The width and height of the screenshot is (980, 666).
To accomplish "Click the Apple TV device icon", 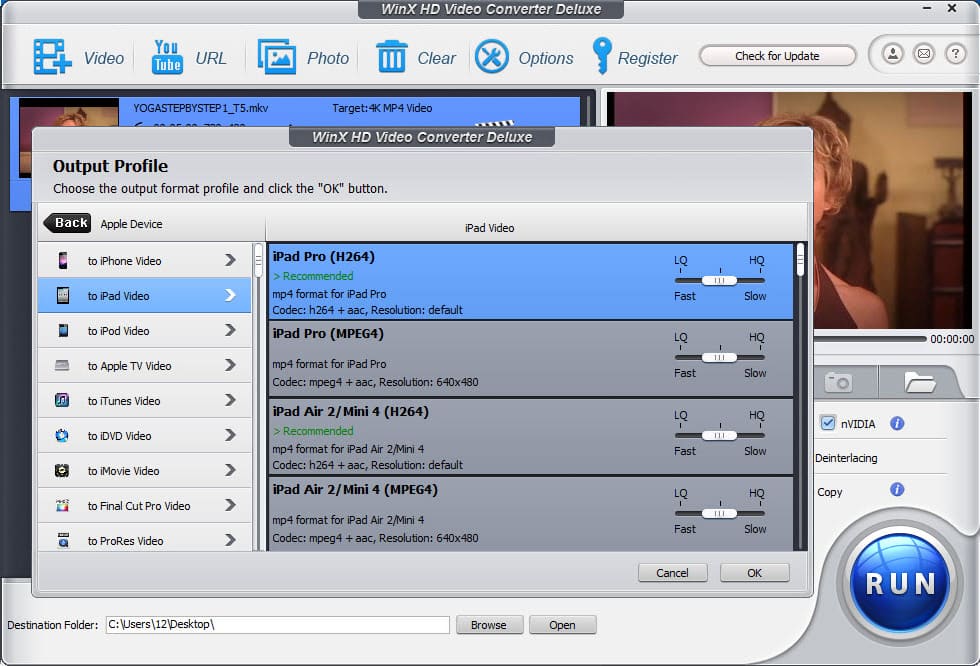I will tap(62, 365).
